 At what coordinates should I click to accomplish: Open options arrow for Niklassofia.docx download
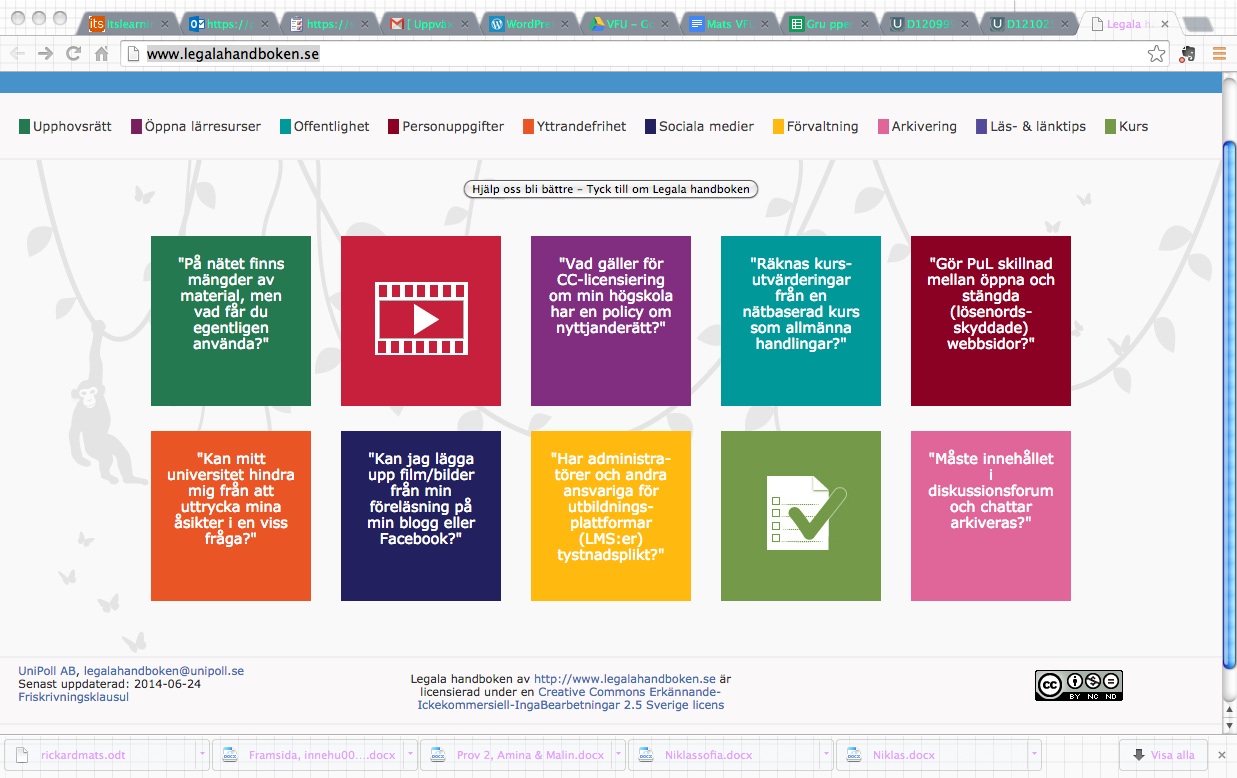click(x=826, y=754)
